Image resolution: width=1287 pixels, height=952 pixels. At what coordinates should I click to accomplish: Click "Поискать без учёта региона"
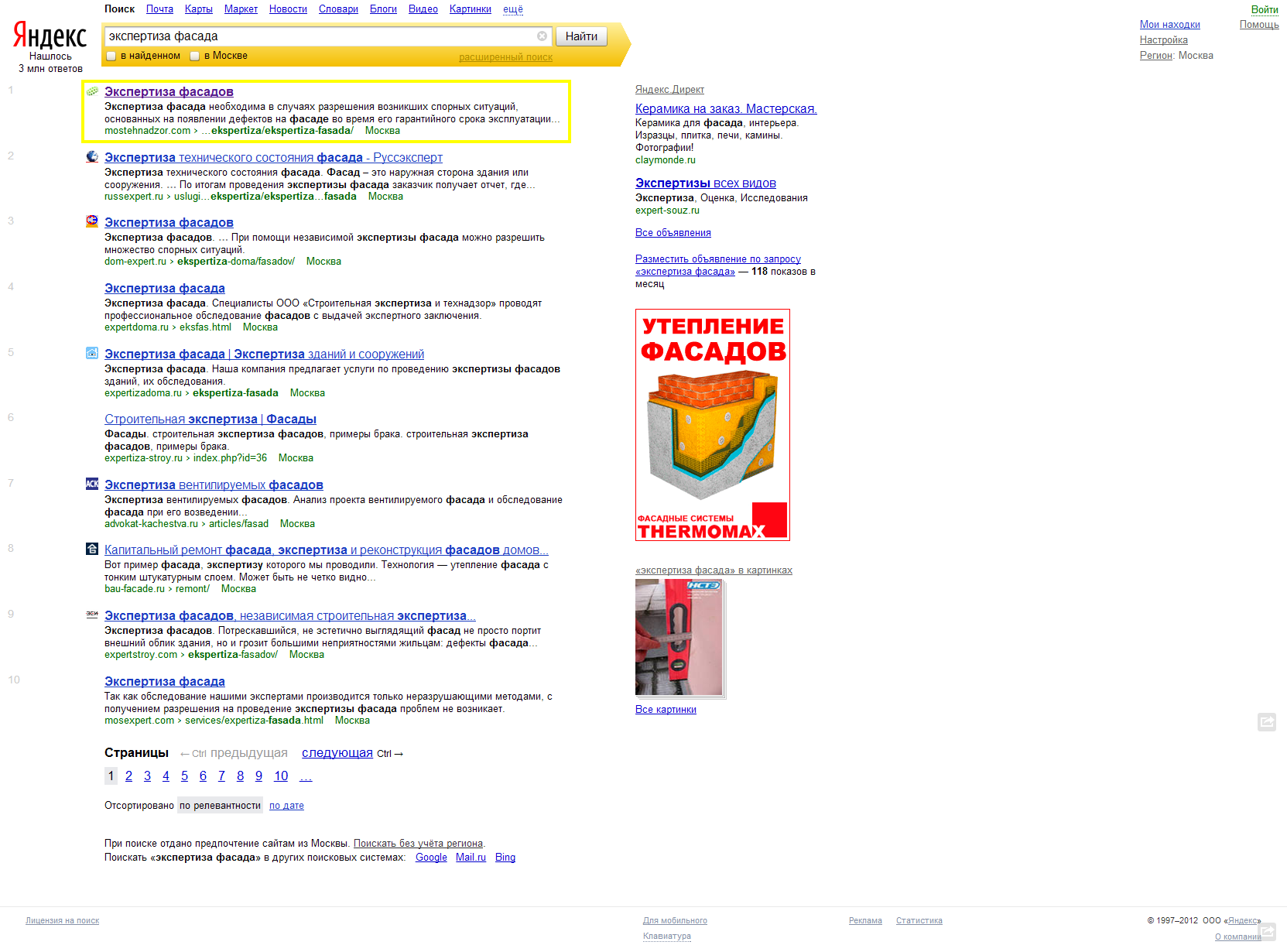pyautogui.click(x=418, y=844)
